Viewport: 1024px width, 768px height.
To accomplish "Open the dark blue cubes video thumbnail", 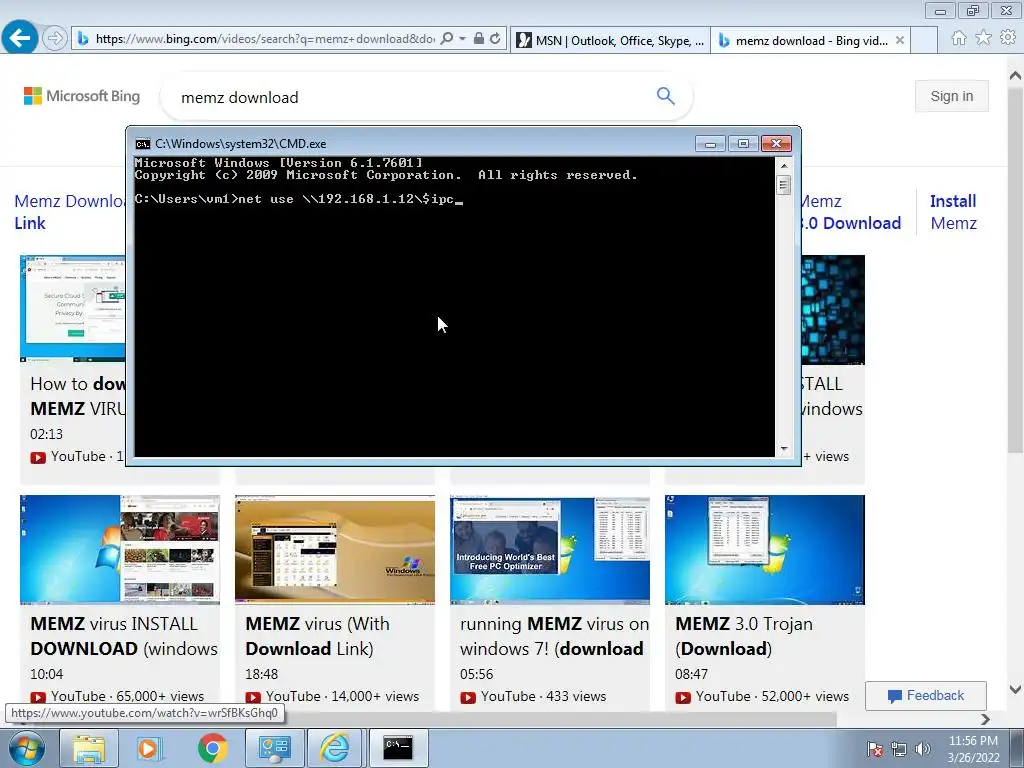I will click(x=833, y=310).
